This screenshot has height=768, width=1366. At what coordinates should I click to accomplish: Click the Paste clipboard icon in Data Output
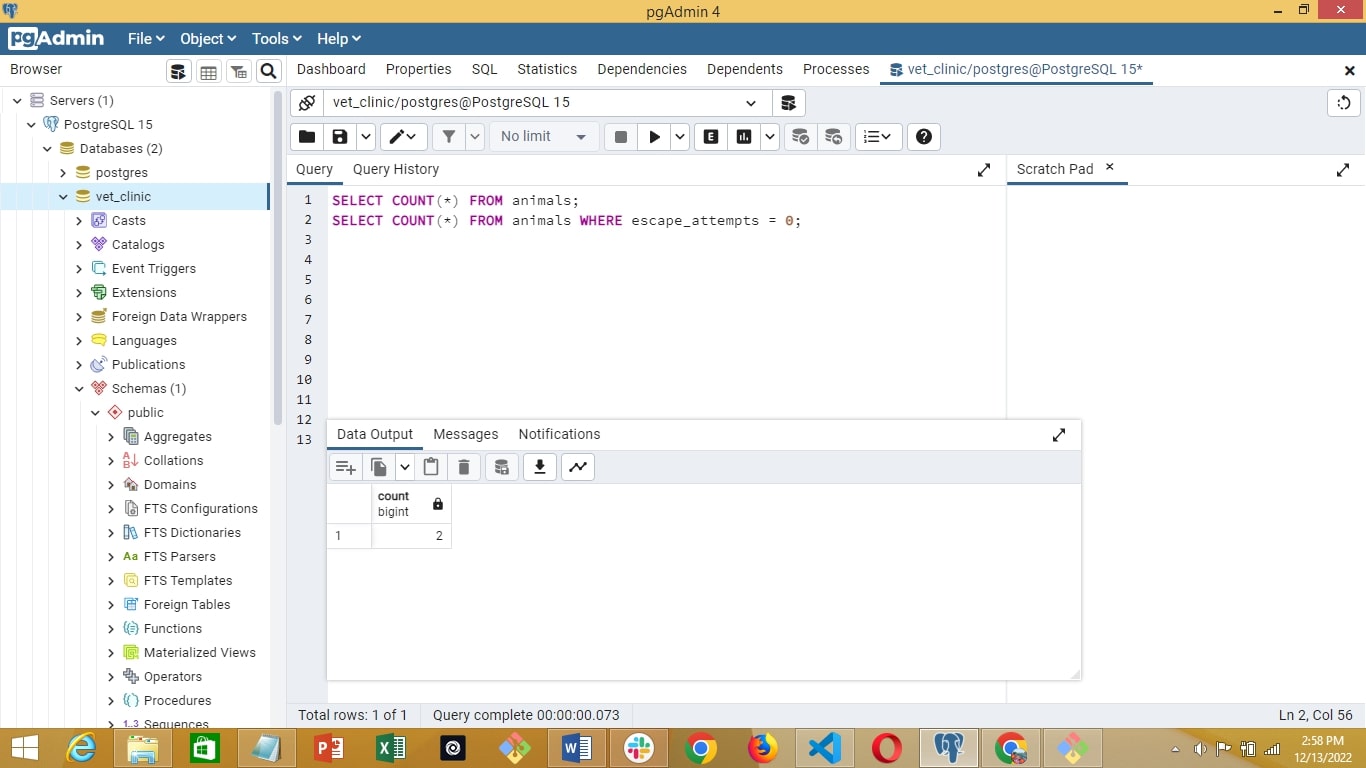pyautogui.click(x=431, y=467)
